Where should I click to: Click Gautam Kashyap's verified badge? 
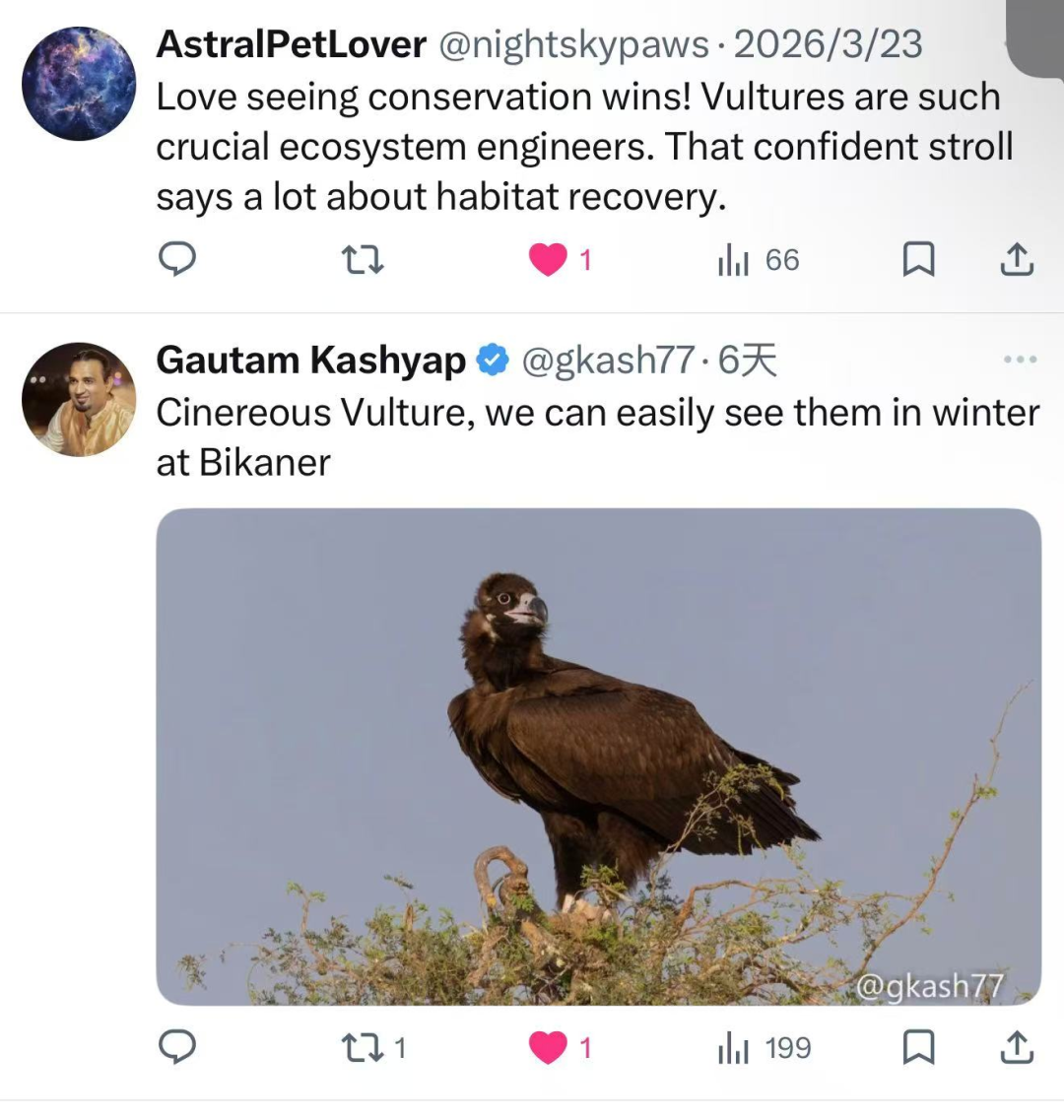[x=491, y=361]
